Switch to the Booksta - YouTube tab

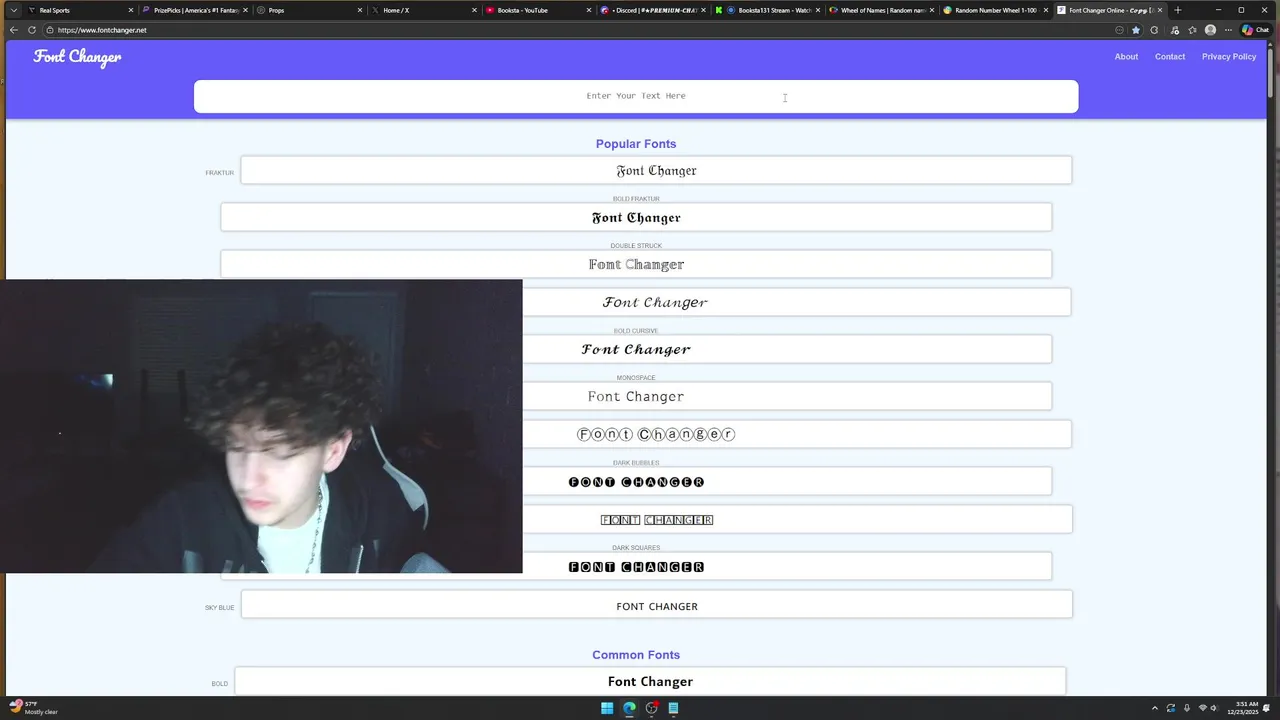[x=538, y=10]
